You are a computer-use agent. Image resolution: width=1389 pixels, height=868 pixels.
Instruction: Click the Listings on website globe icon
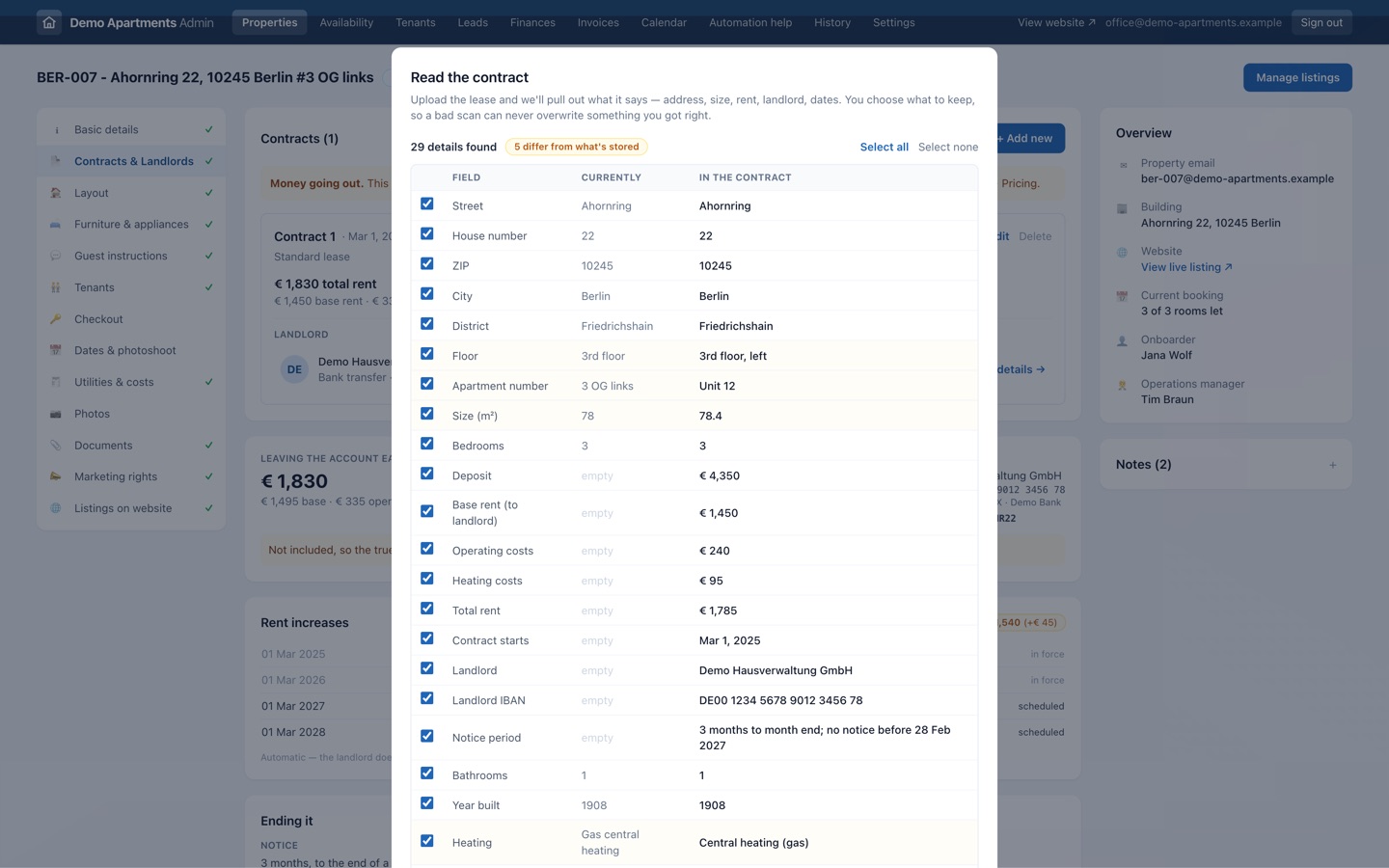[56, 508]
